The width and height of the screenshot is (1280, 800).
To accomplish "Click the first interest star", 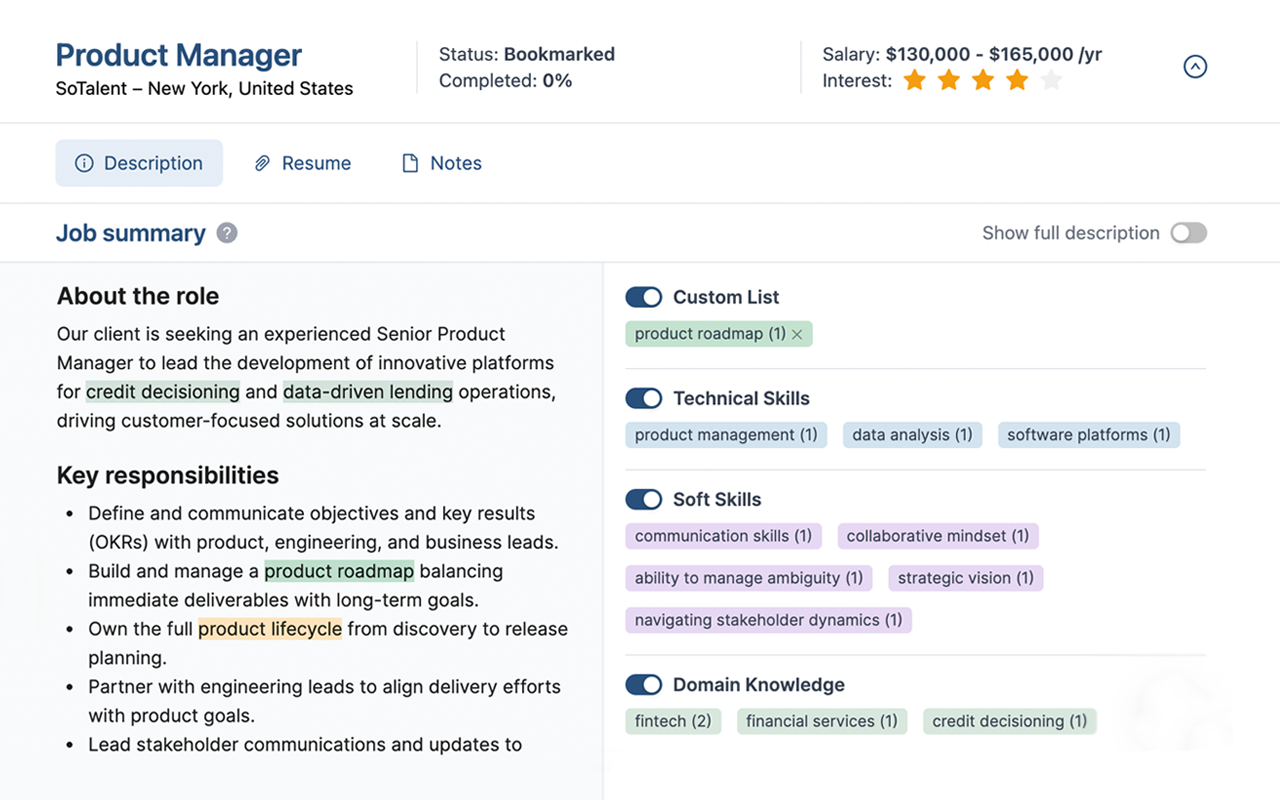I will (x=914, y=80).
